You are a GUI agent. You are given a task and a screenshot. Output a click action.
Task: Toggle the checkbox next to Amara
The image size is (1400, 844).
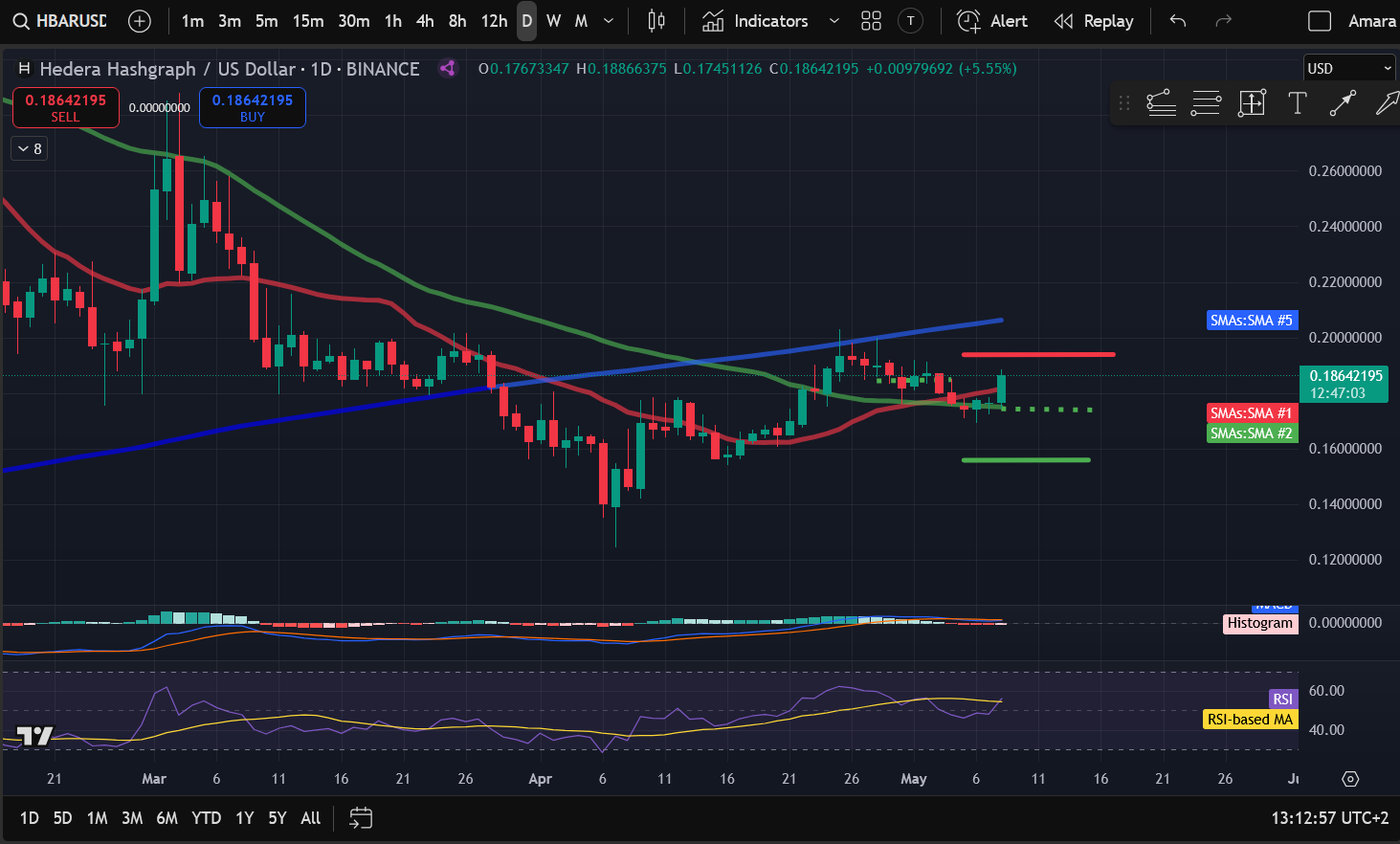click(1320, 21)
